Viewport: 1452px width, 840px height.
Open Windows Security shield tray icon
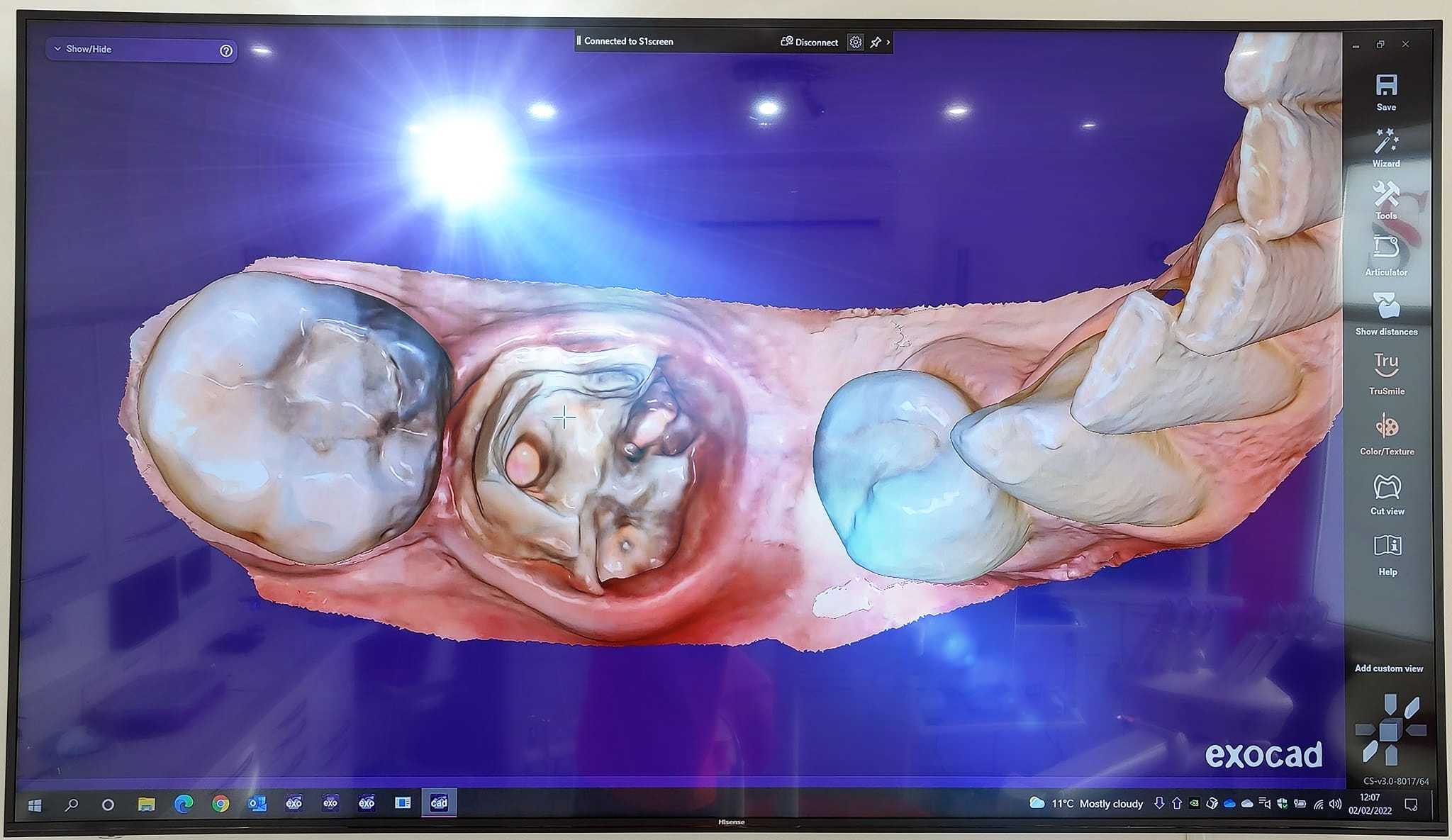tap(1283, 804)
